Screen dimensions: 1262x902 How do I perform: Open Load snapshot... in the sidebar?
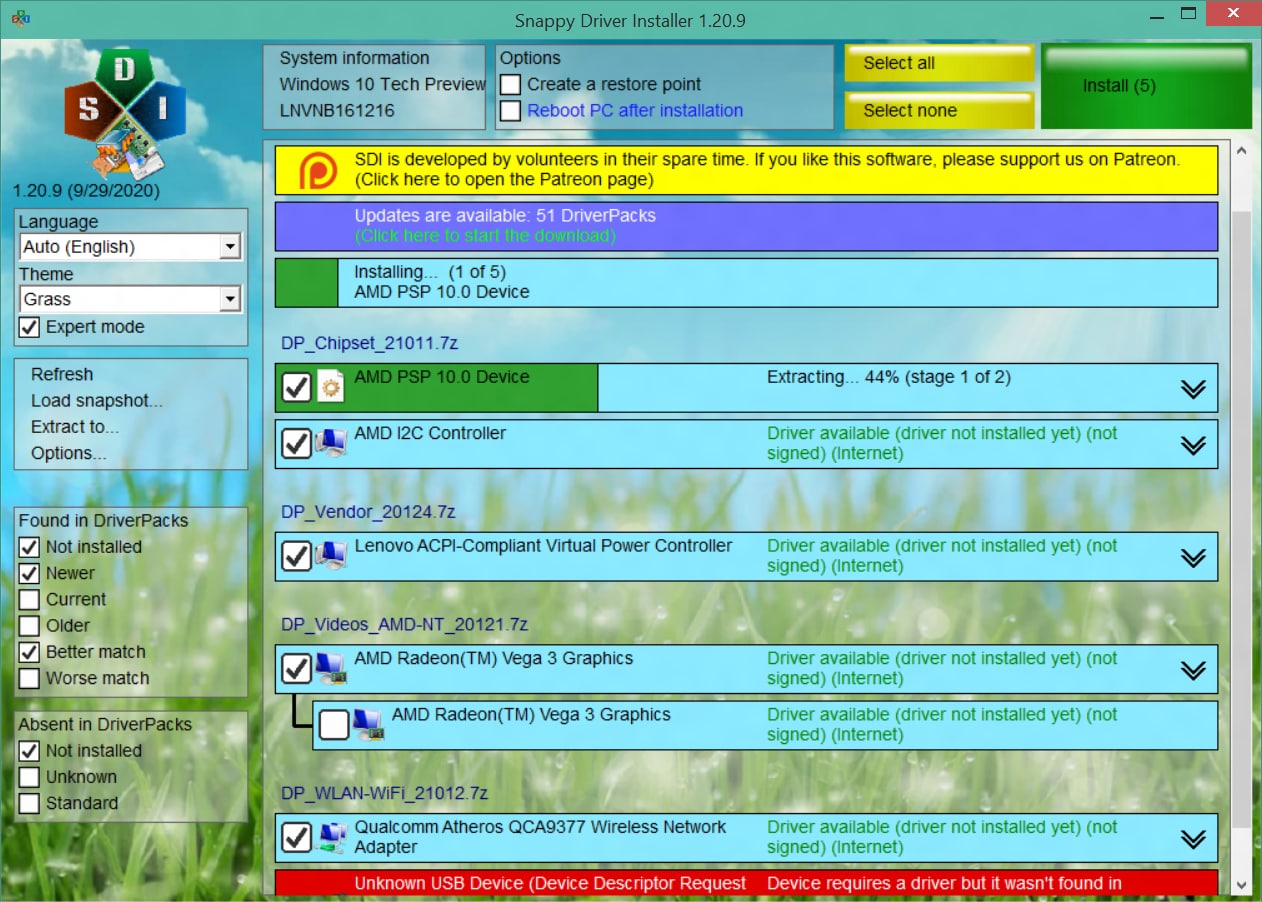pos(97,400)
